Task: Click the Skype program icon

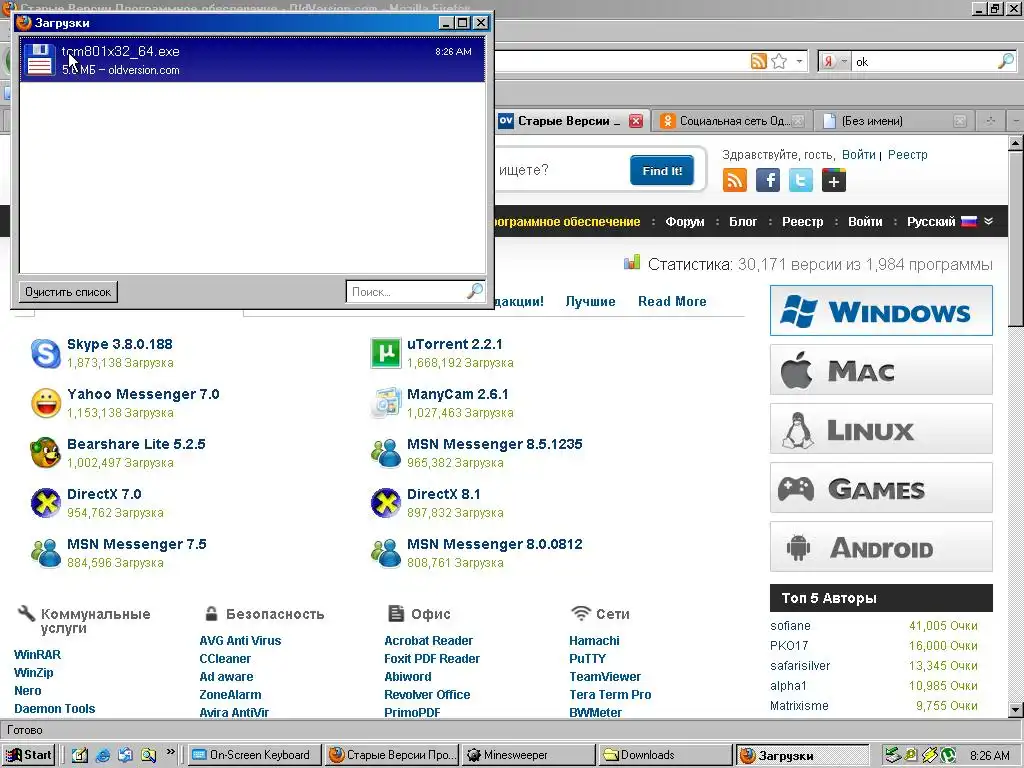Action: (x=46, y=353)
